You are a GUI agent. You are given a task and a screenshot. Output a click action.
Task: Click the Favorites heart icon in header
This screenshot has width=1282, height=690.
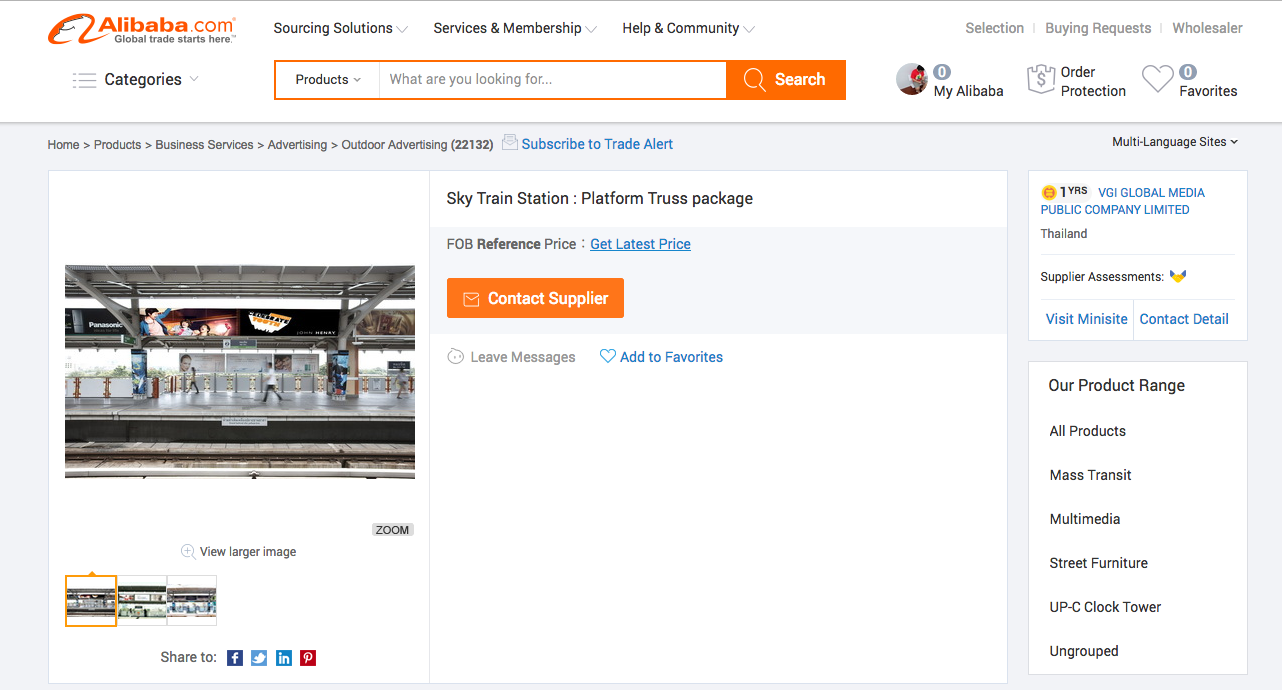point(1157,80)
